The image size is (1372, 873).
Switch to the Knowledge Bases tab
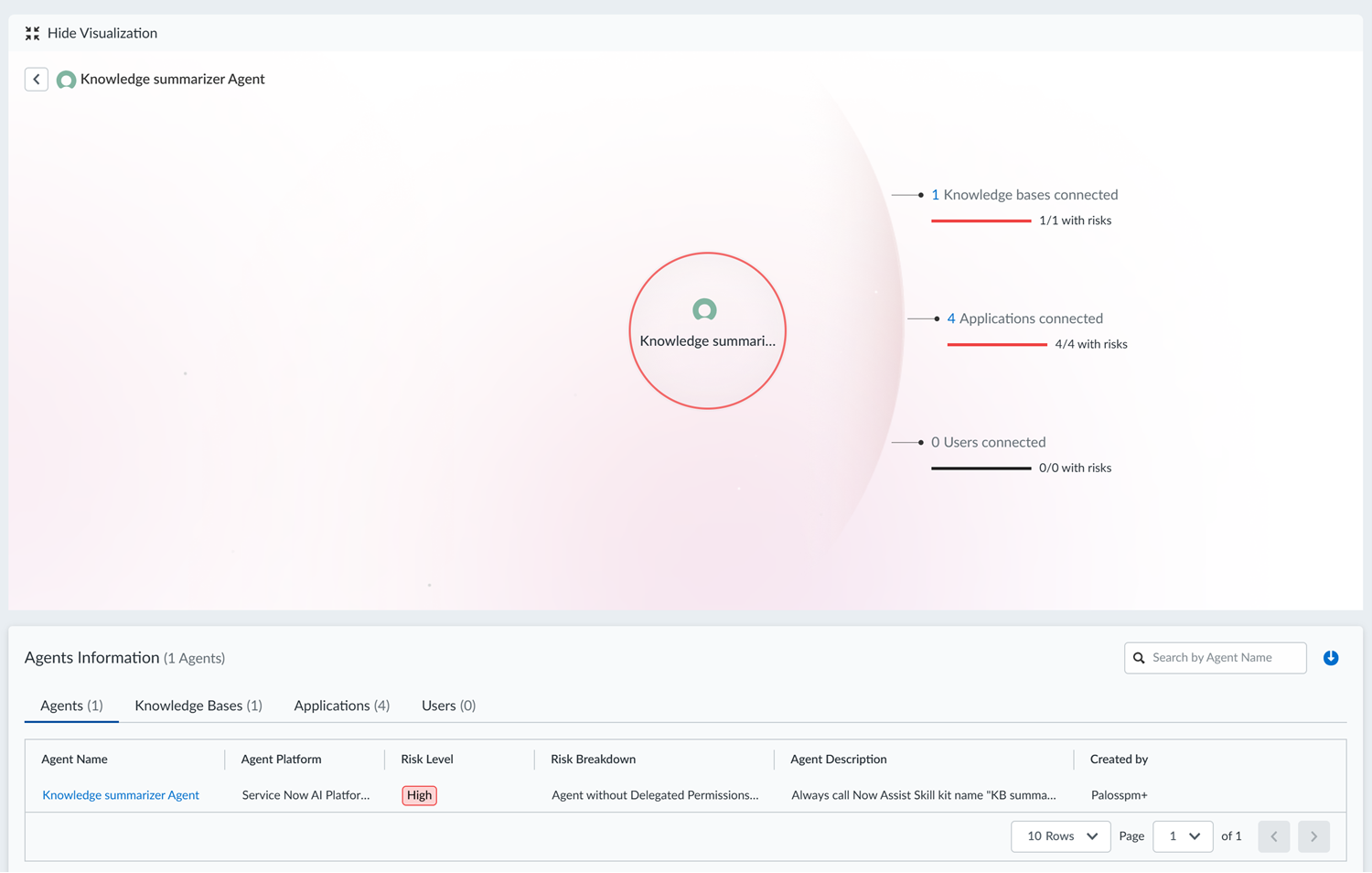click(x=198, y=706)
